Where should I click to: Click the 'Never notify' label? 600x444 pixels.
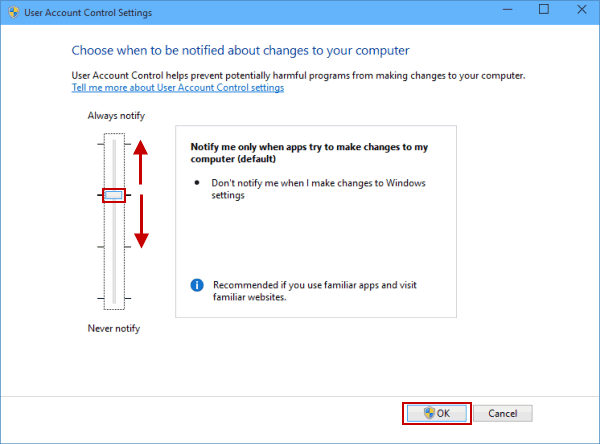(x=114, y=328)
